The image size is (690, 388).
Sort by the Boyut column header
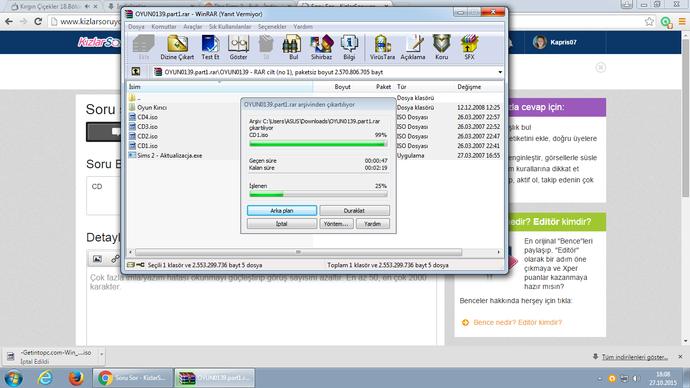(341, 87)
